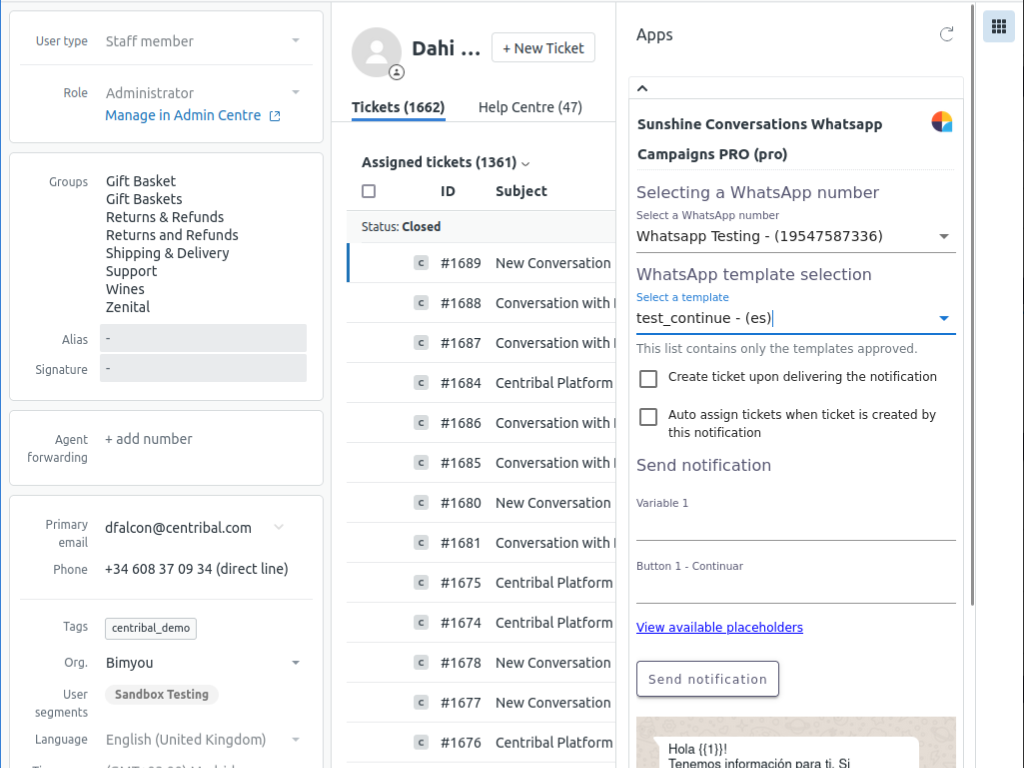1024x768 pixels.
Task: Click the closed status icon for ticket #1674
Action: pos(421,623)
